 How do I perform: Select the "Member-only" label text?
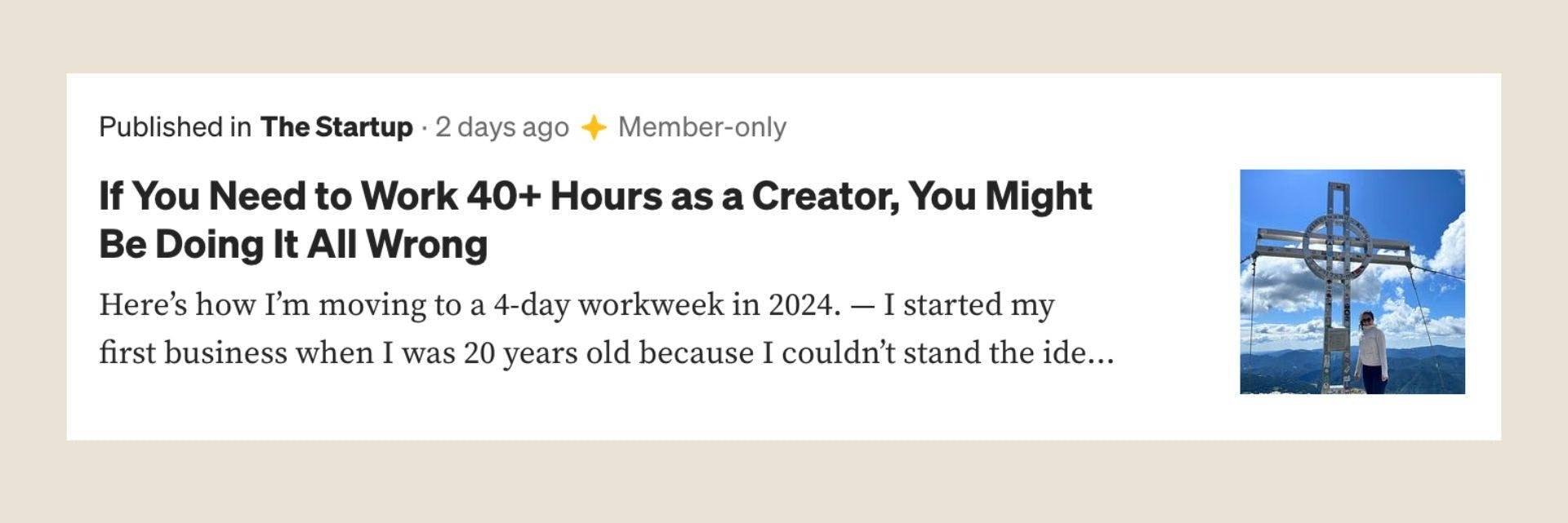click(x=702, y=127)
